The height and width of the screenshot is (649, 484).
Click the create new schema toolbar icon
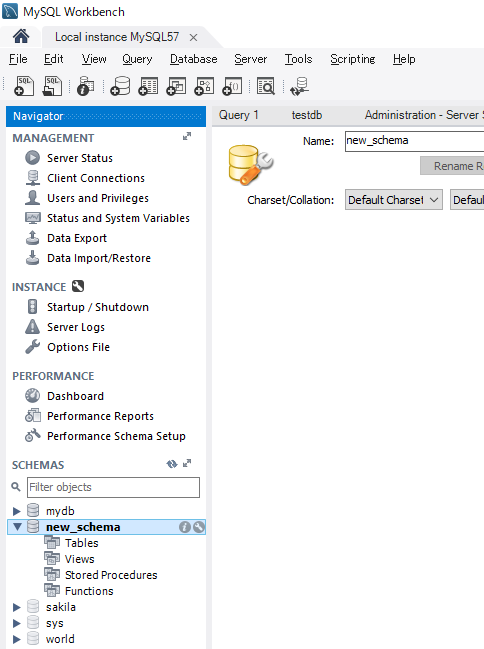(x=120, y=86)
